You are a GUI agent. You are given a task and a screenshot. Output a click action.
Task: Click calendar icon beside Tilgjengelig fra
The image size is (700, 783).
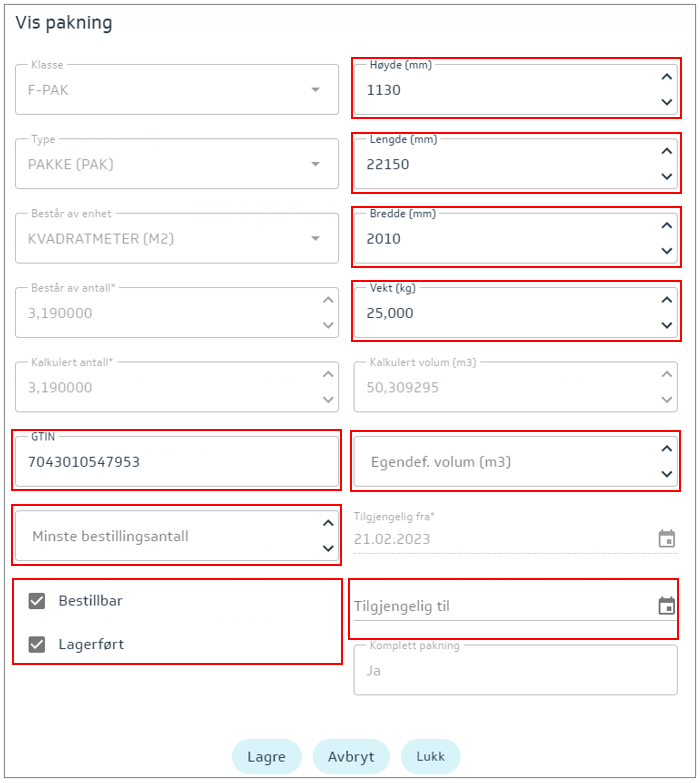(667, 539)
